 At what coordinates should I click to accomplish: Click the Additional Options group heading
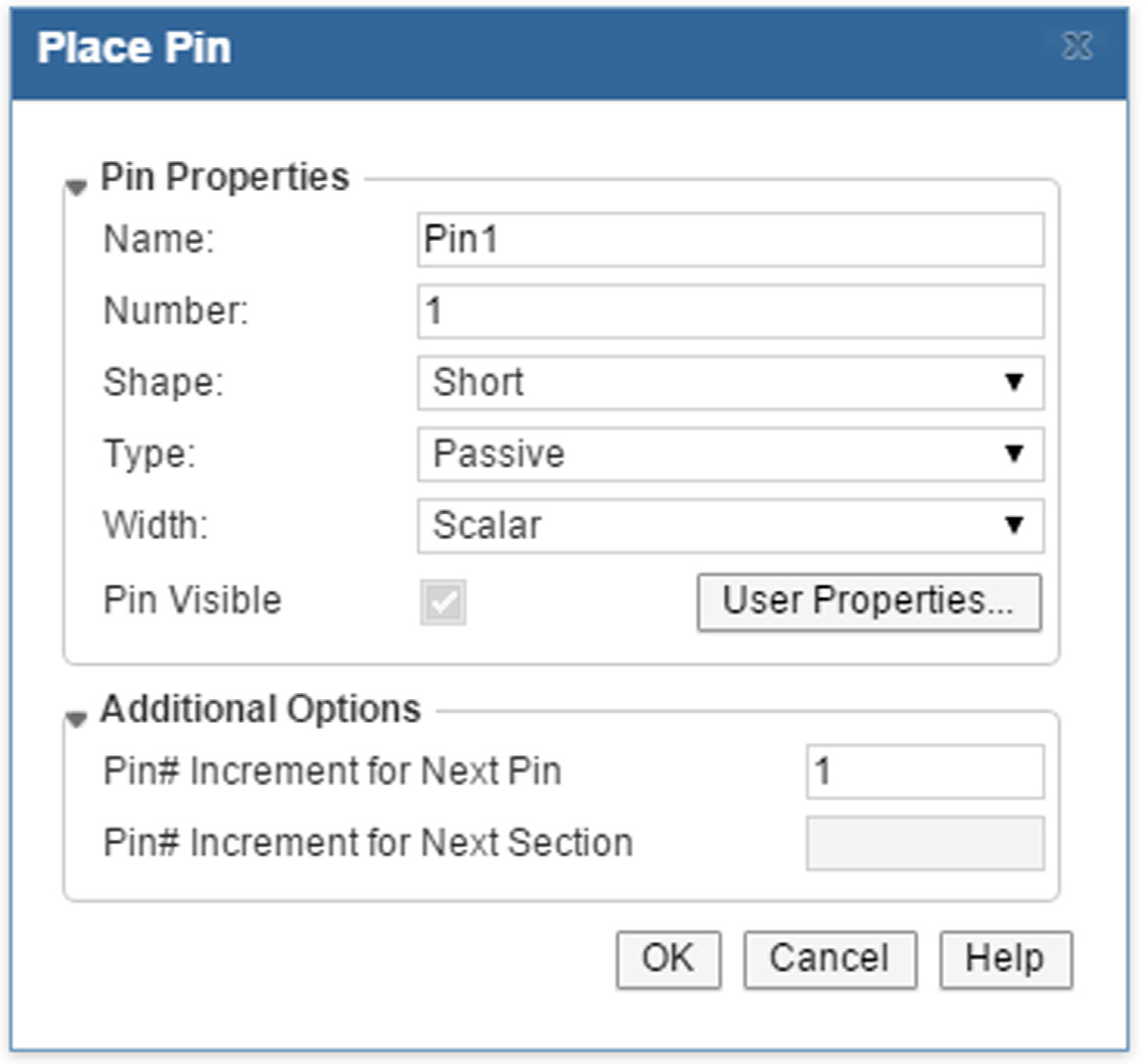tap(261, 709)
